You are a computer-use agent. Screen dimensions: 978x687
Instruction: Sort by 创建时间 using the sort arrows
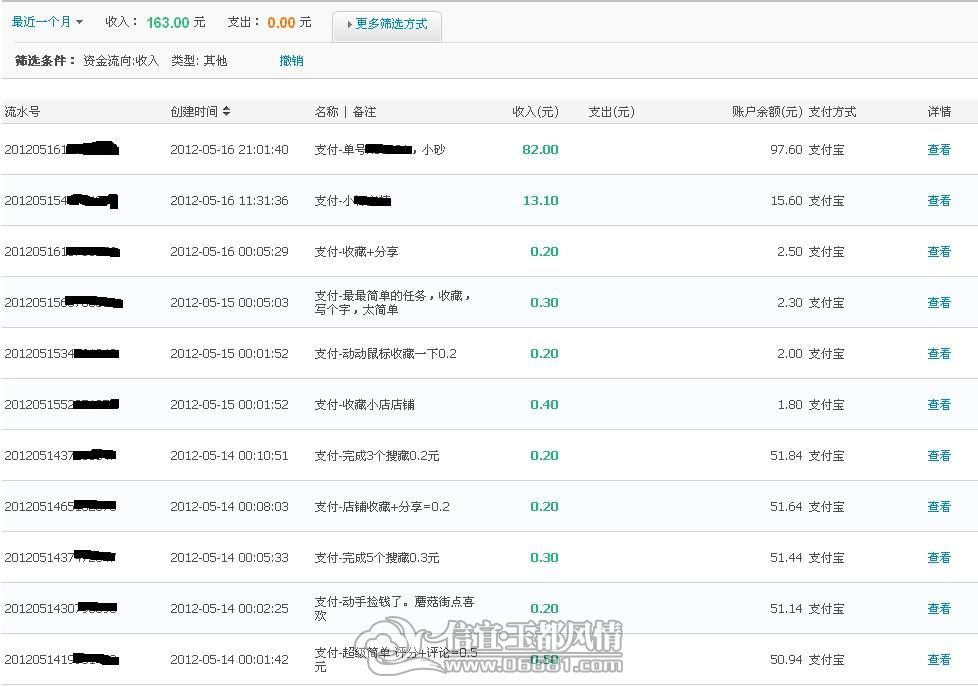tap(226, 111)
